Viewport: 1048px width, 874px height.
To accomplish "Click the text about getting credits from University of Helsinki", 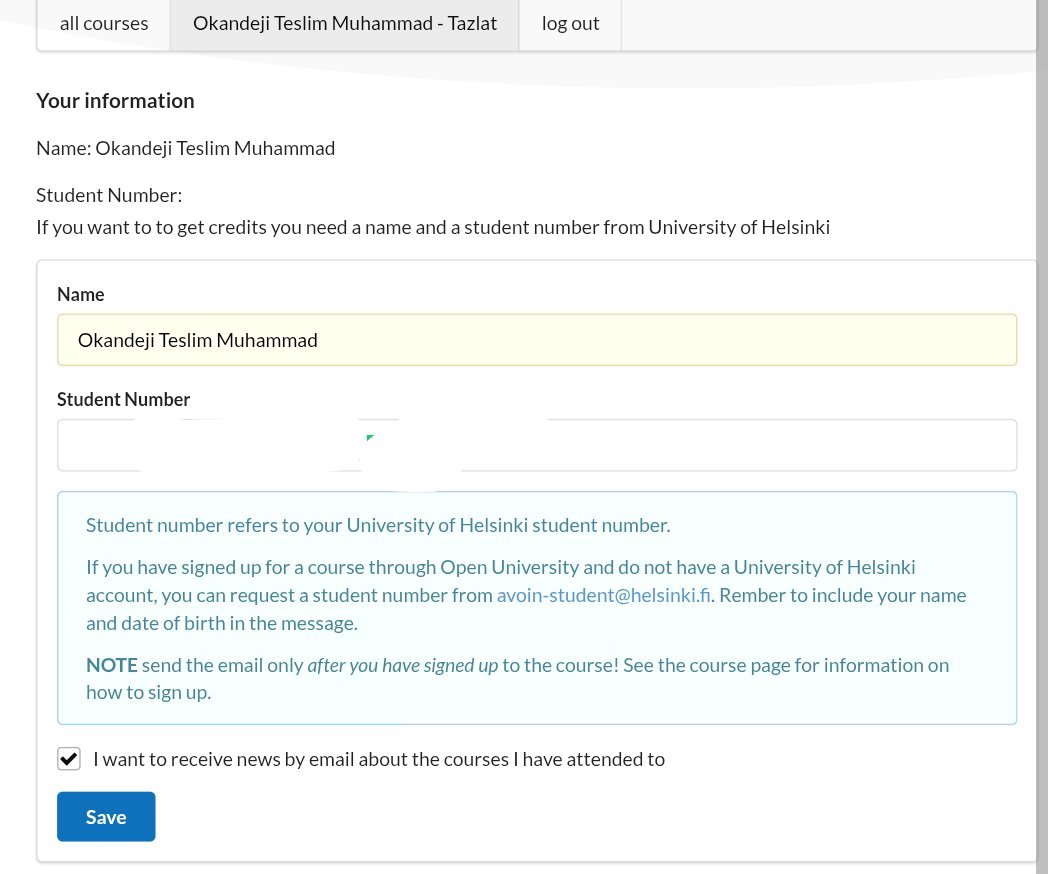I will (433, 227).
